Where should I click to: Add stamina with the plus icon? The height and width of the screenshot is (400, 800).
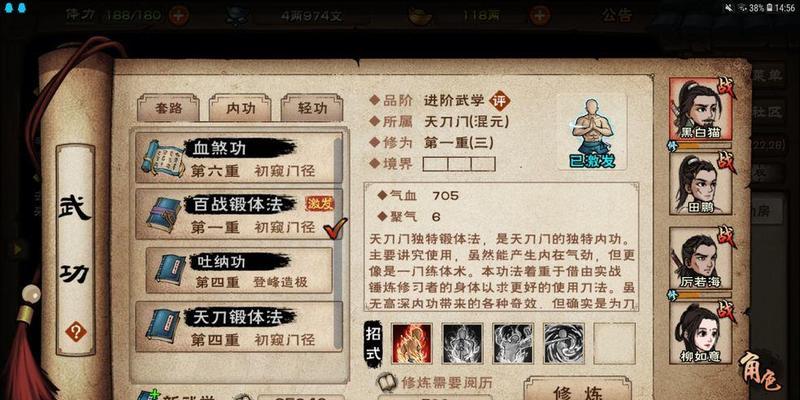[179, 15]
